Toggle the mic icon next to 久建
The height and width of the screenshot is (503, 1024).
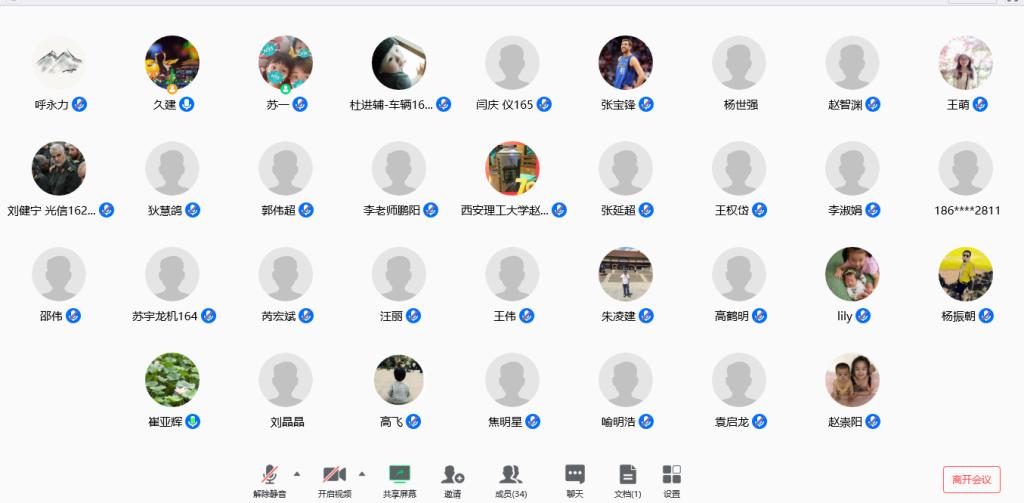(x=187, y=105)
